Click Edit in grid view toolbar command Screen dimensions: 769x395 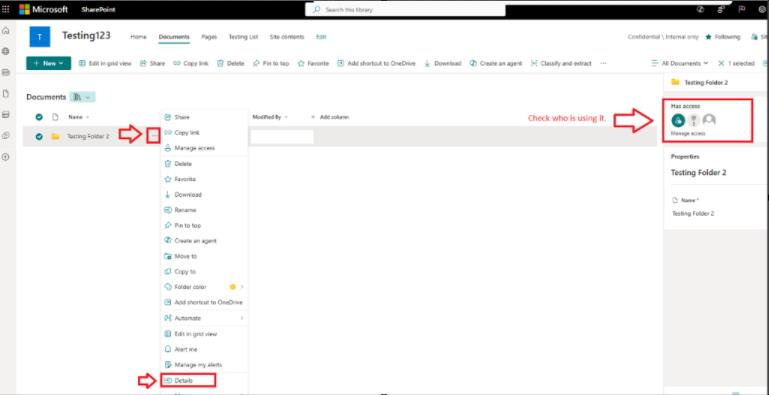(105, 63)
